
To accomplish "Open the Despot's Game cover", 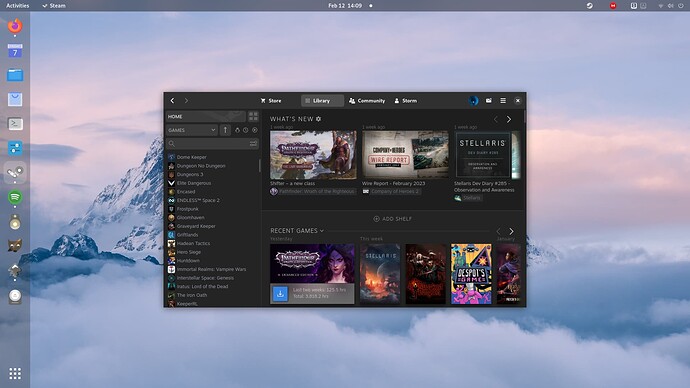I will click(x=471, y=274).
